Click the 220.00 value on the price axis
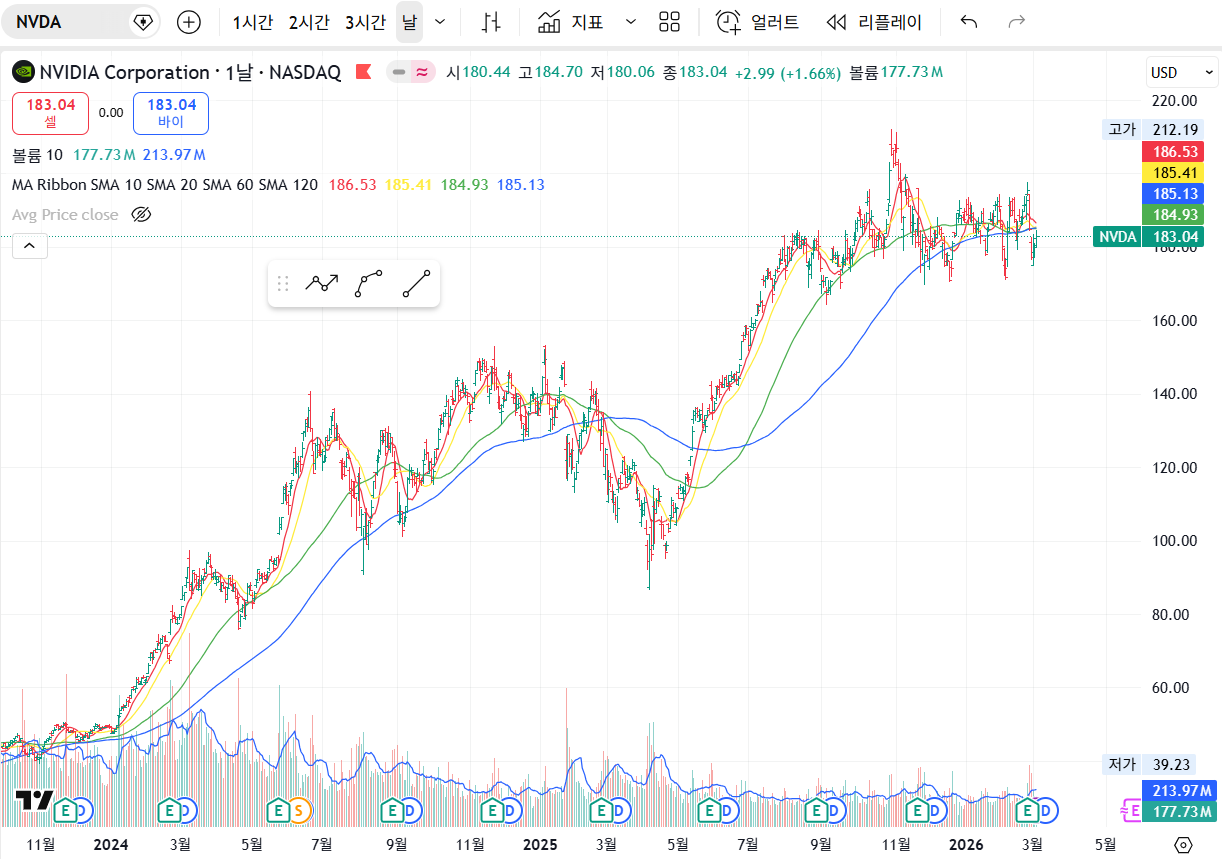The width and height of the screenshot is (1222, 859). point(1175,100)
